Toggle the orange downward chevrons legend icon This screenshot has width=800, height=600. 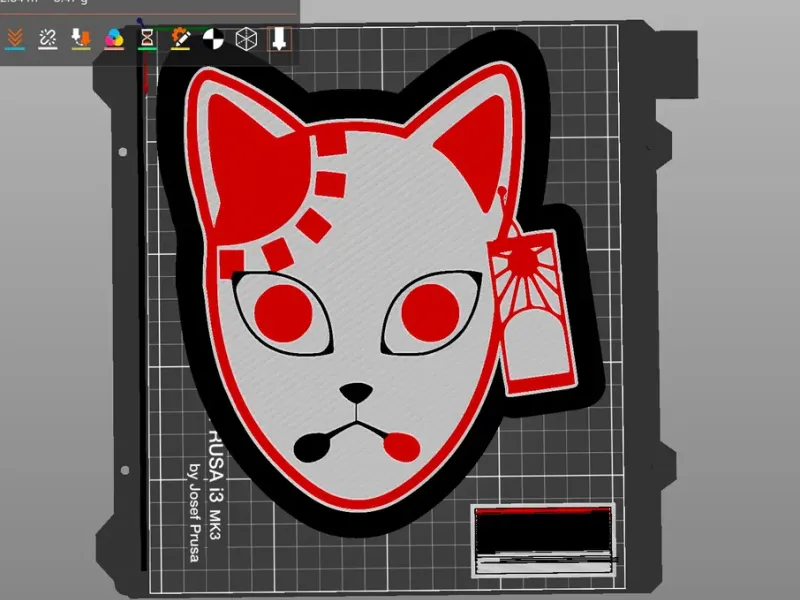click(x=15, y=39)
